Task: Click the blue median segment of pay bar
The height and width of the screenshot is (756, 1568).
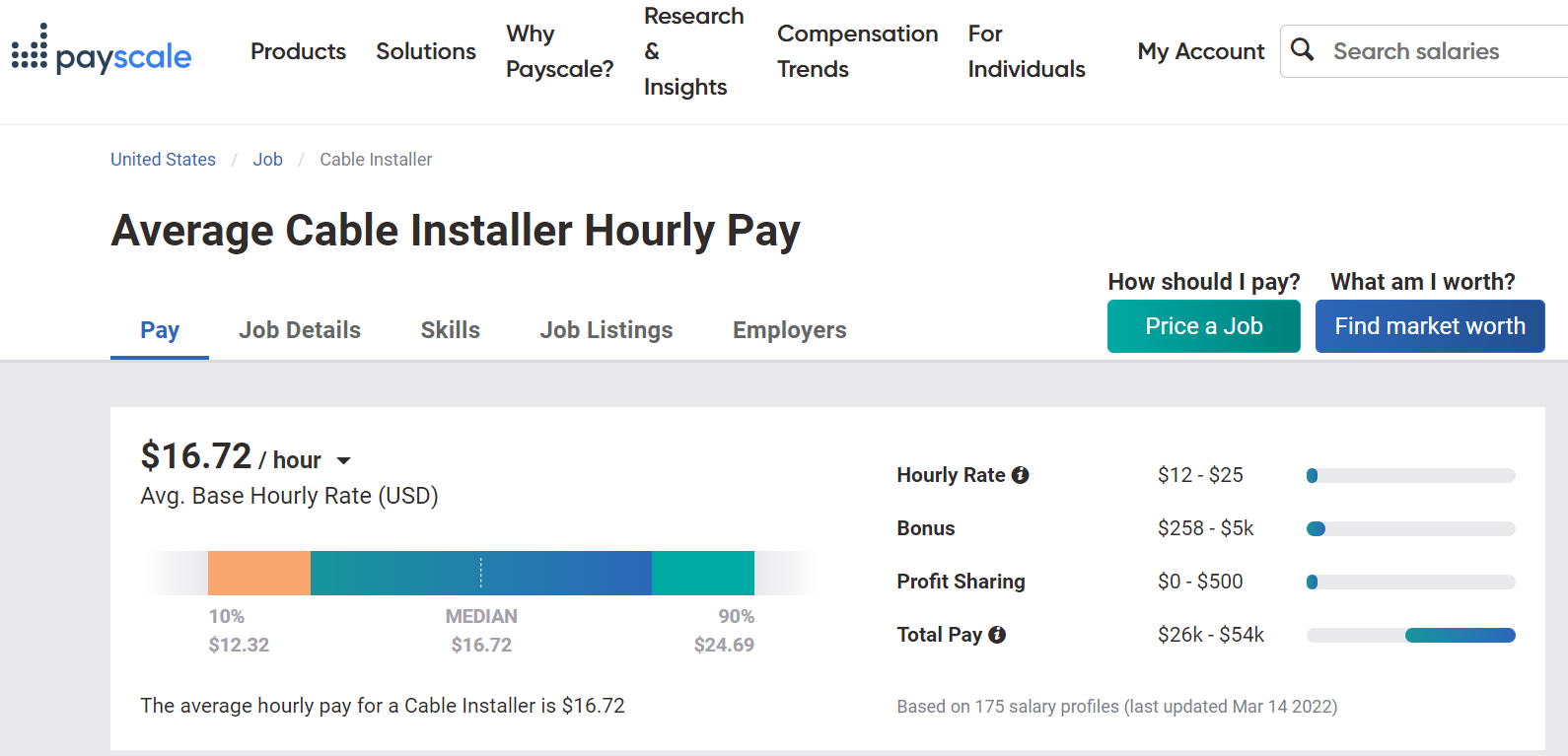Action: (481, 573)
